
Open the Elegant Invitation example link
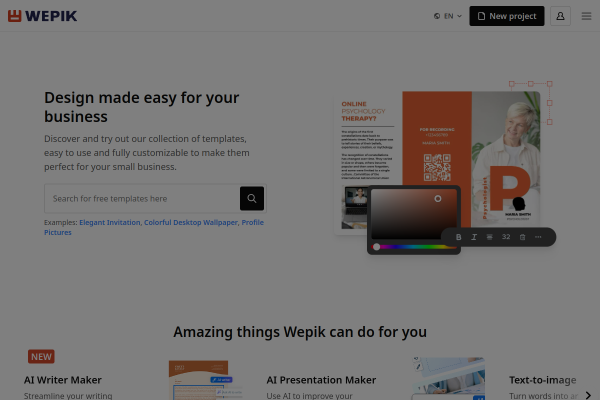[x=110, y=222]
